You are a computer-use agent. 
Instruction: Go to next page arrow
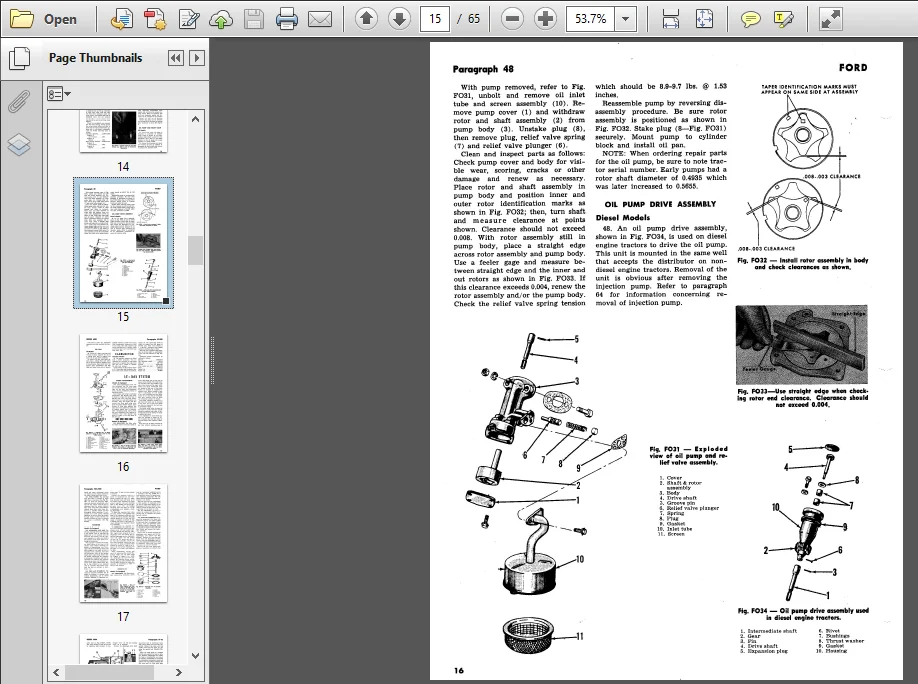coord(399,19)
